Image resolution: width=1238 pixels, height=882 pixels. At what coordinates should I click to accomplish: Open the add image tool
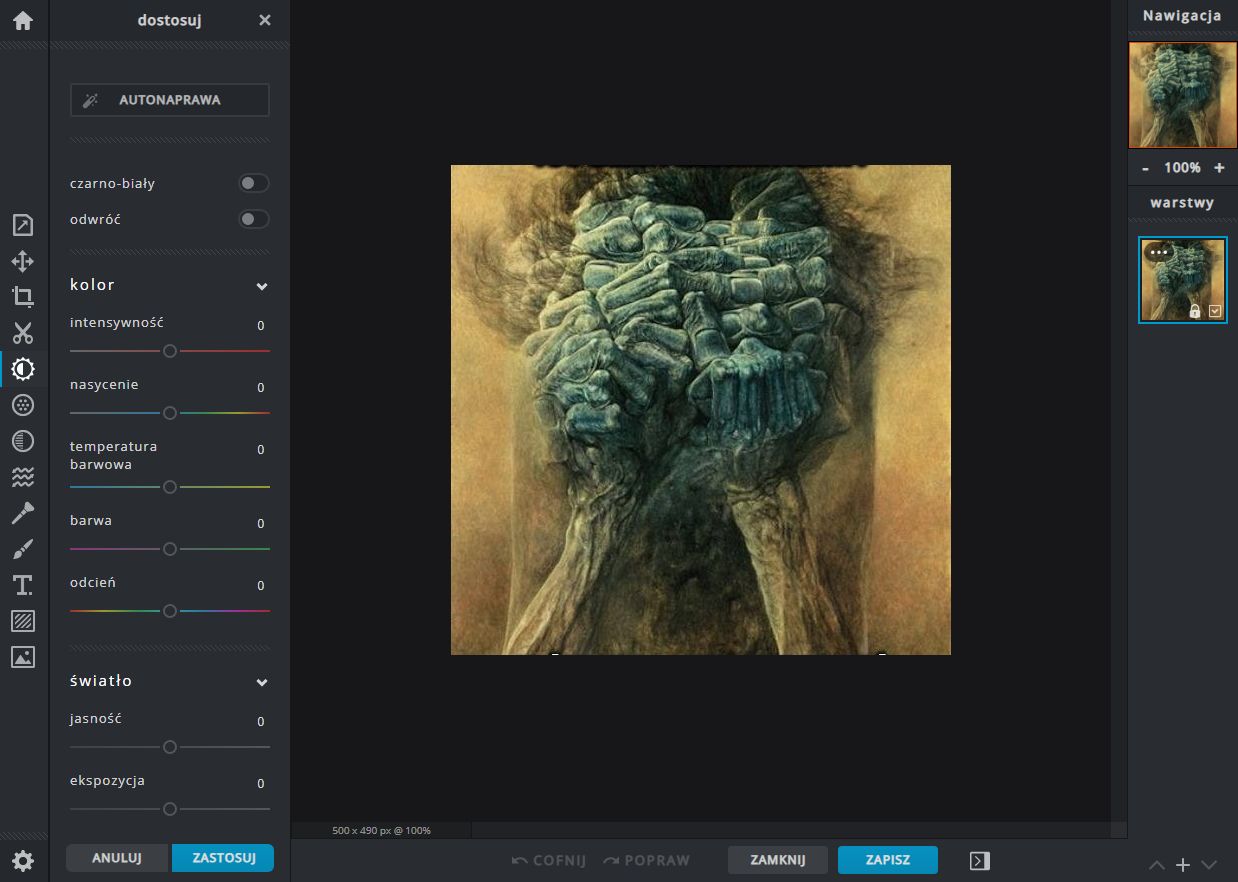pyautogui.click(x=23, y=657)
